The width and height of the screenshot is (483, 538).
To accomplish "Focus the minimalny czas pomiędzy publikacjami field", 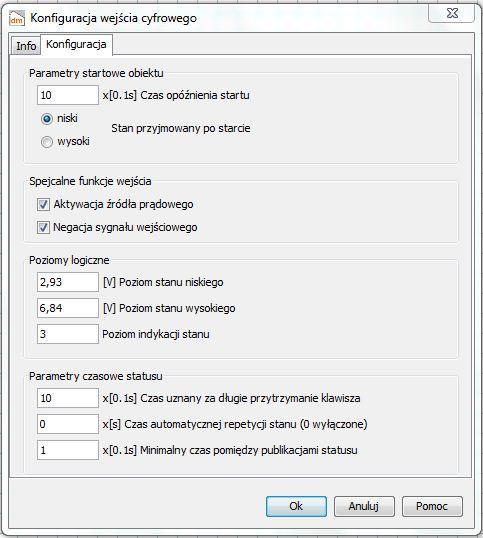I will [68, 450].
